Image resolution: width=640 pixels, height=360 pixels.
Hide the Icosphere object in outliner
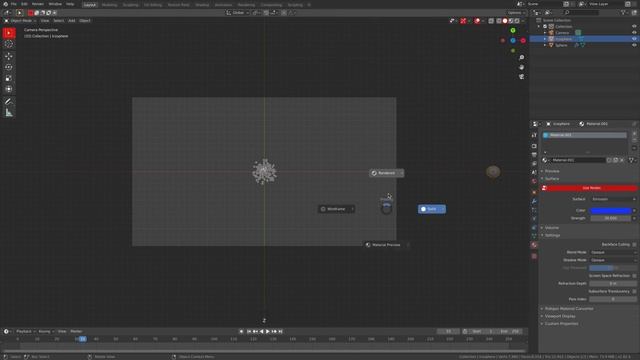coord(634,39)
